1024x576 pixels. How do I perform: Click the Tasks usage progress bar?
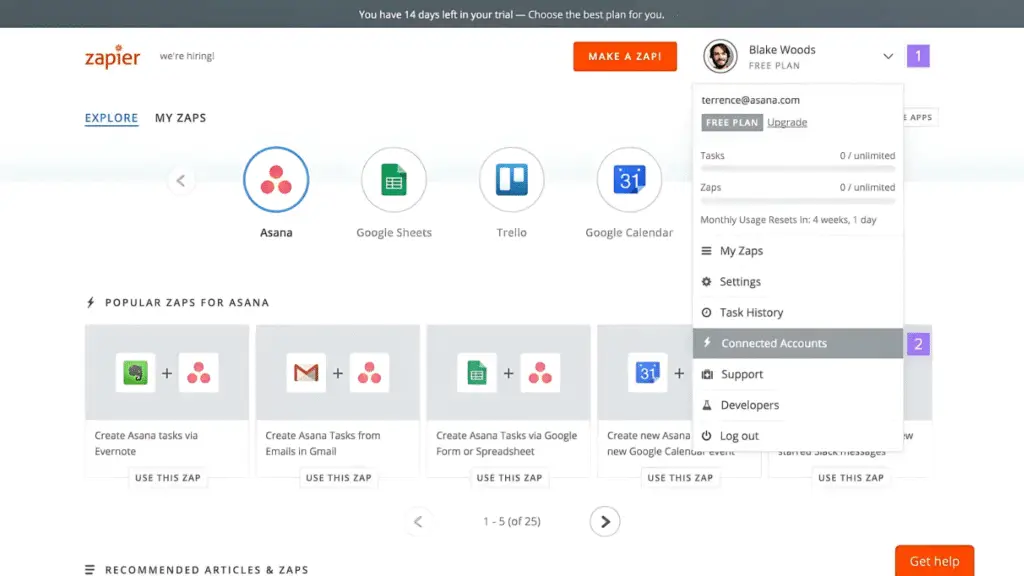point(798,169)
